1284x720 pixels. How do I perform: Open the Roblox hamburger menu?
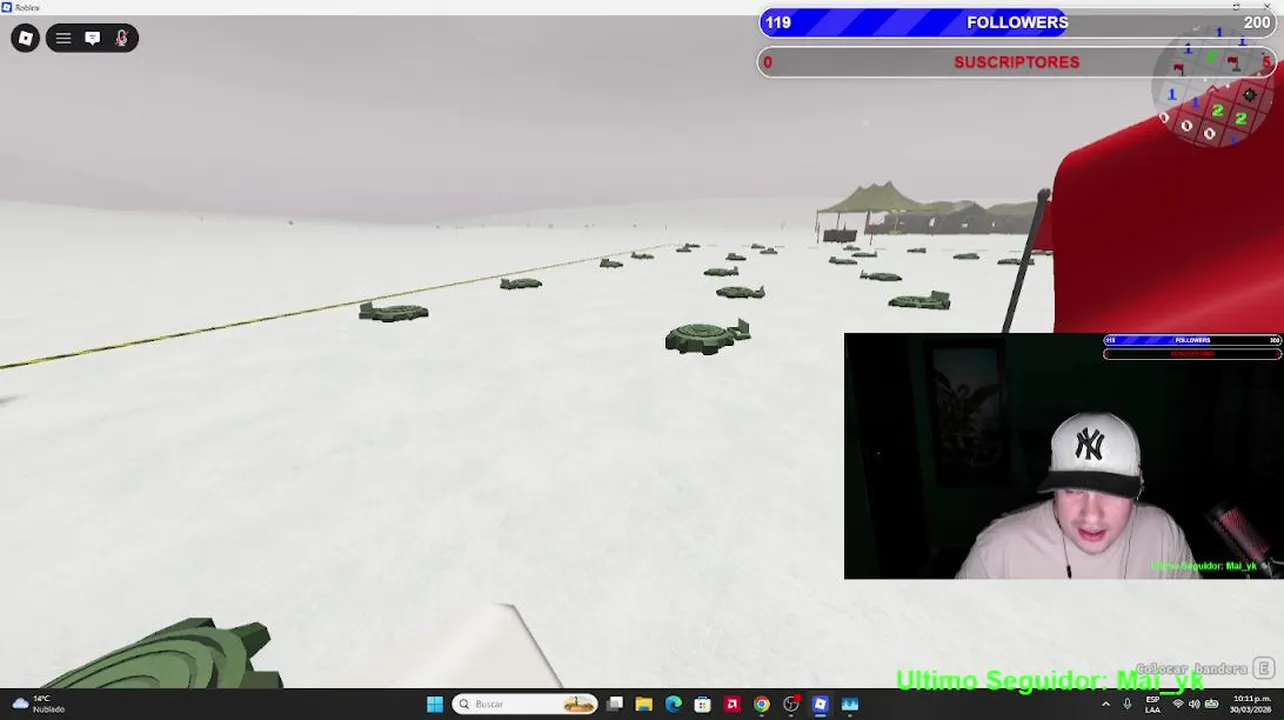pyautogui.click(x=63, y=38)
